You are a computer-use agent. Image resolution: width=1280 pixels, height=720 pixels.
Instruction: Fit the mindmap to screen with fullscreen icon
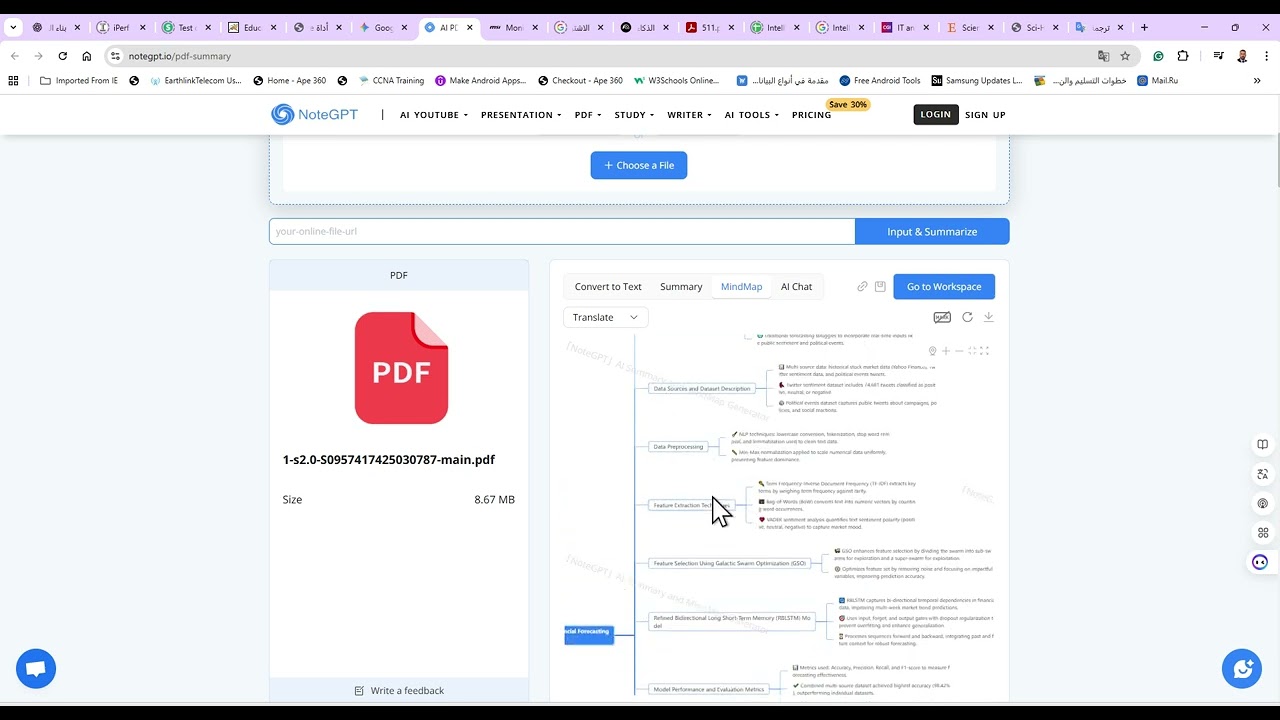click(973, 351)
